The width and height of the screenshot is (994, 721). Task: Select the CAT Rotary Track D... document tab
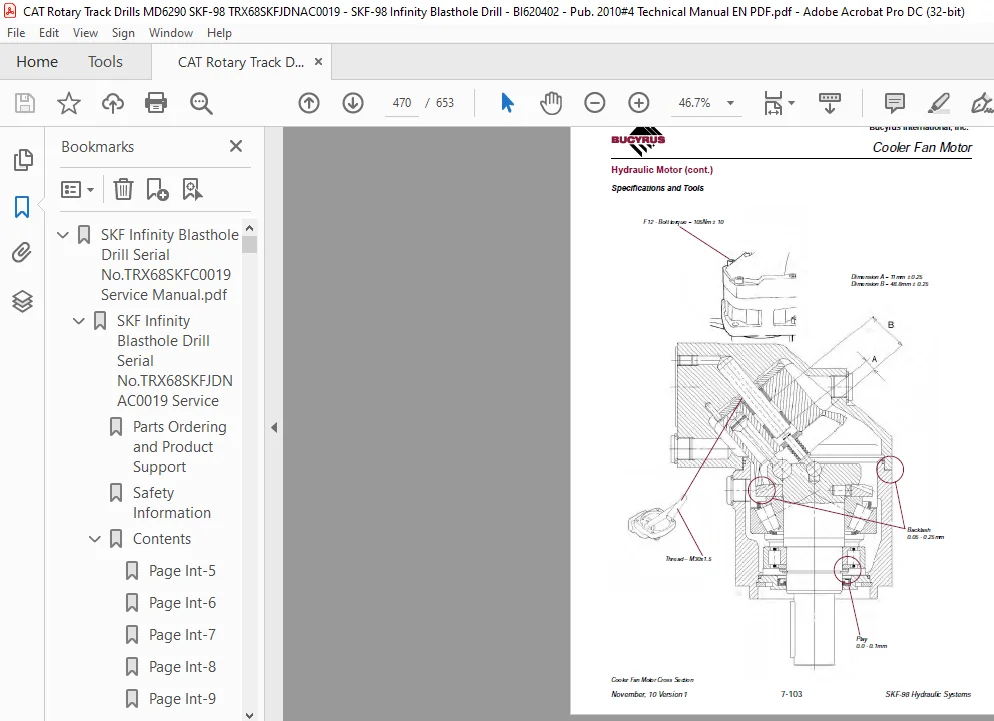tap(241, 62)
